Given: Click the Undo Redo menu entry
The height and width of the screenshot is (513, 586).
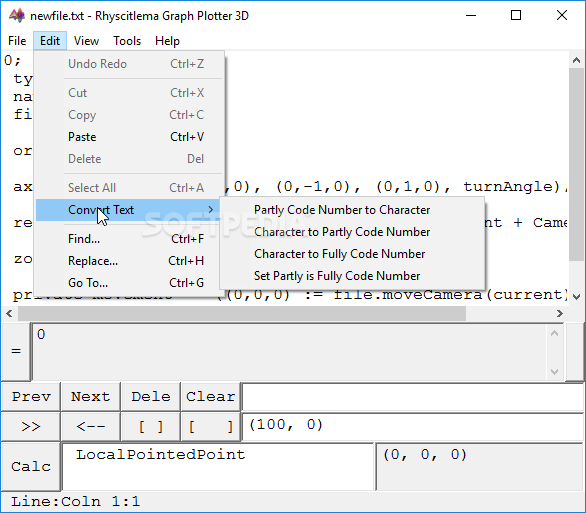Looking at the screenshot, I should [x=129, y=64].
